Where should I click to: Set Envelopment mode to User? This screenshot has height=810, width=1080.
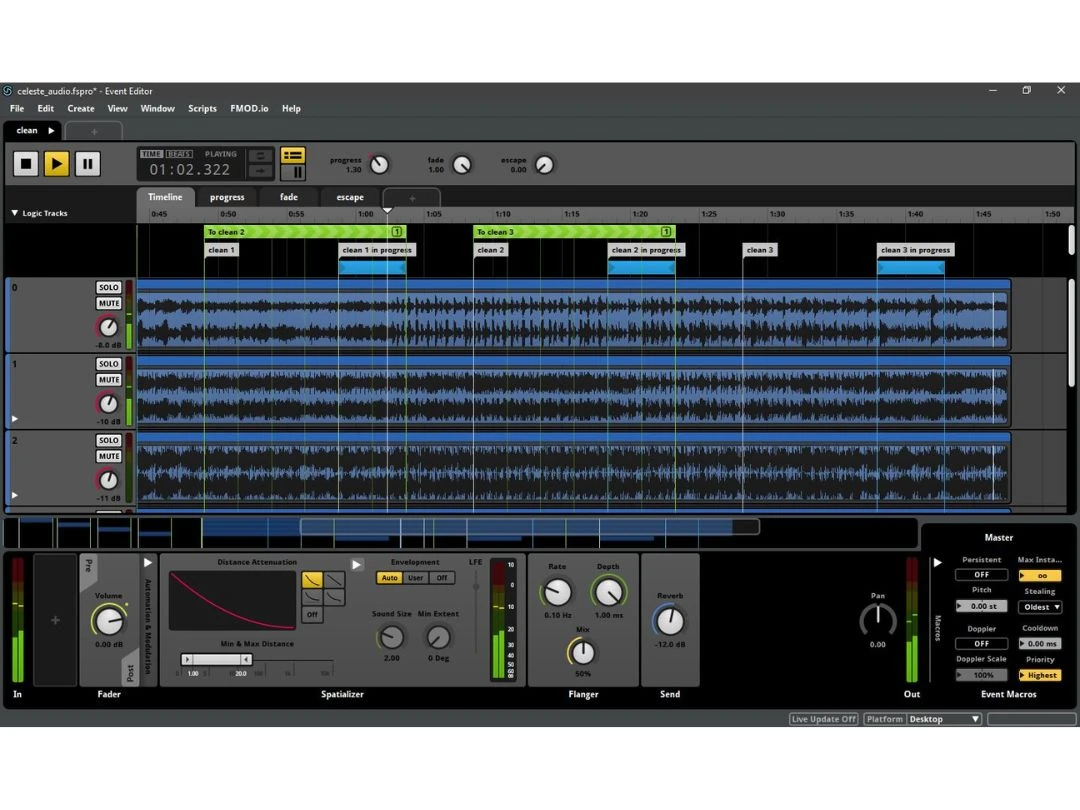click(415, 578)
